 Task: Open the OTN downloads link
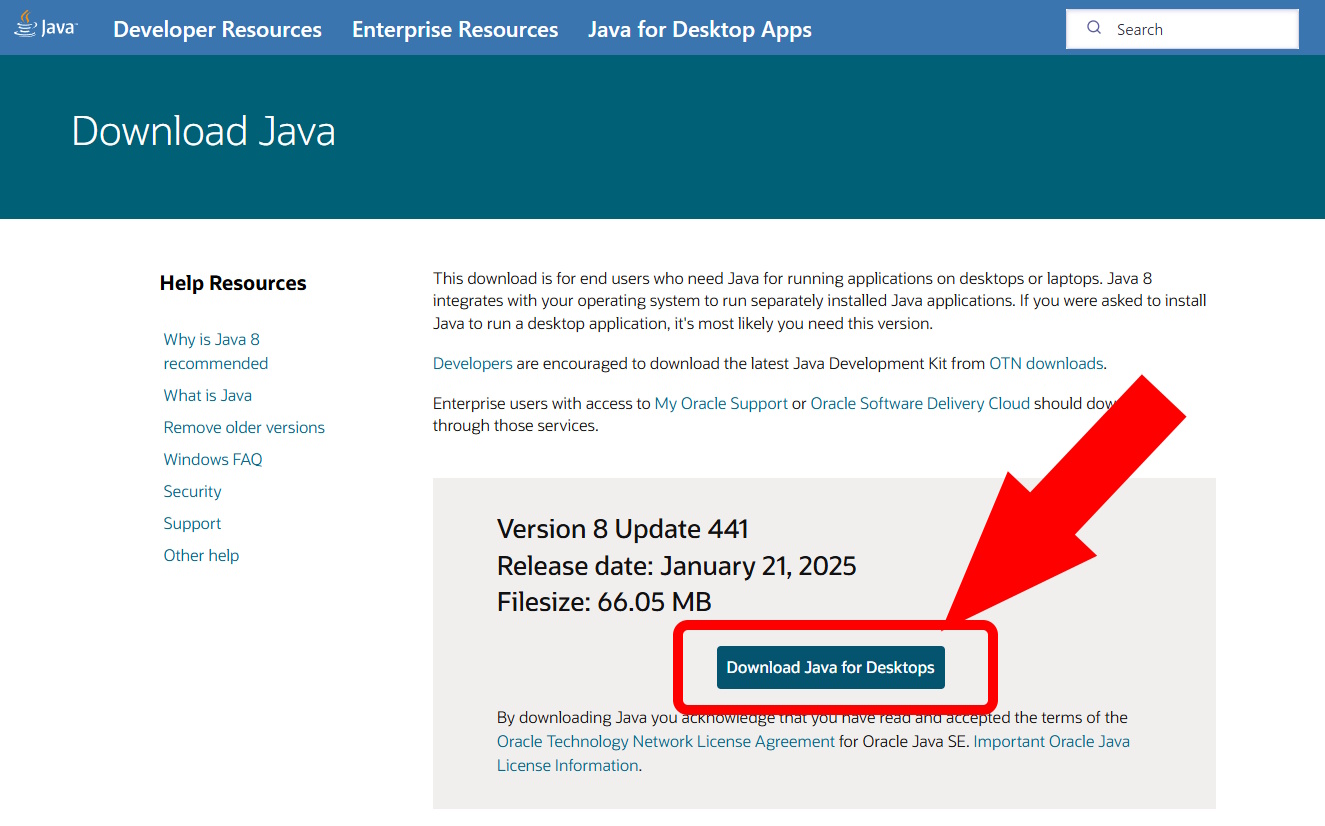[x=1046, y=363]
